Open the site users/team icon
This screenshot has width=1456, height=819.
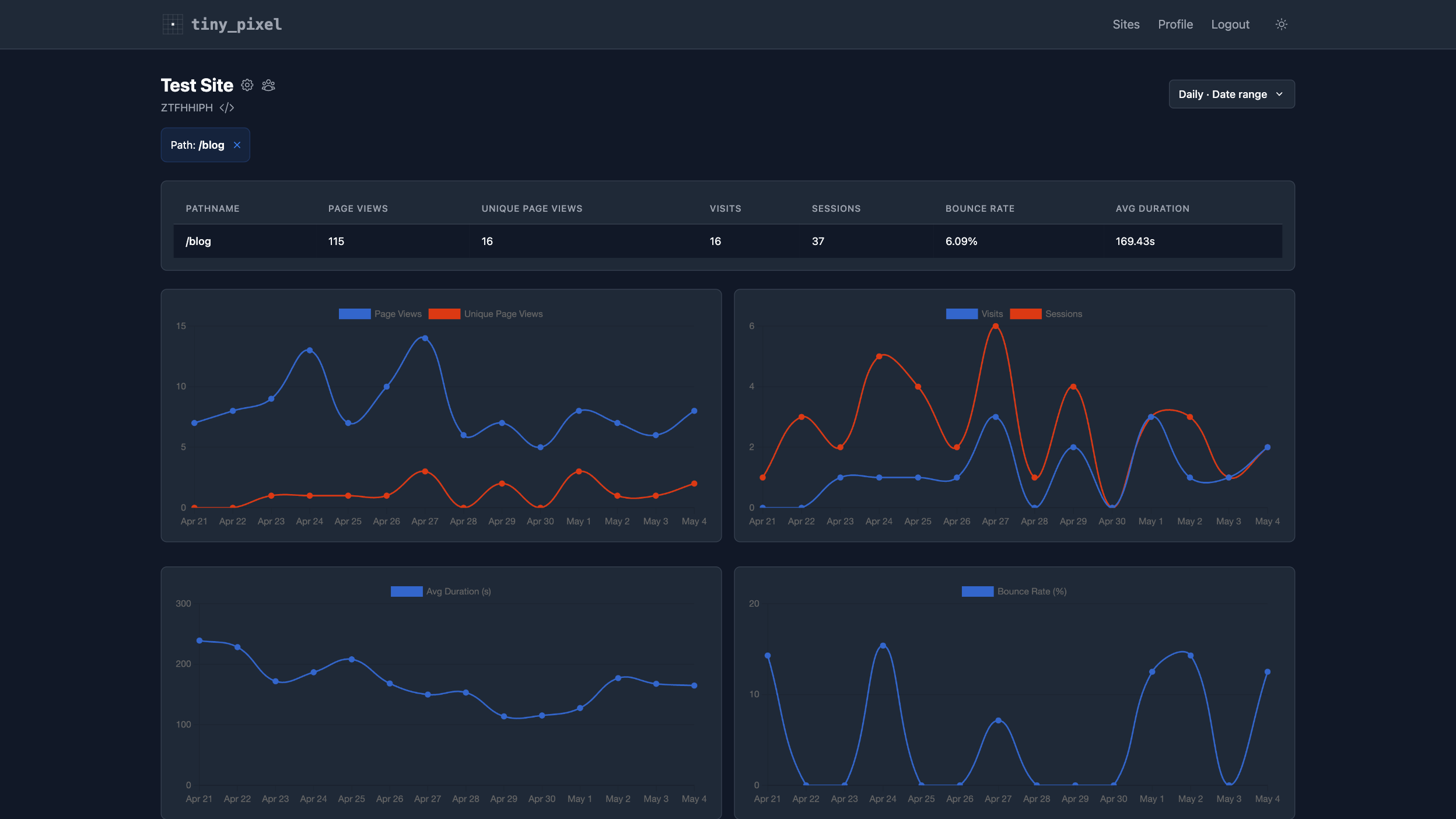268,85
